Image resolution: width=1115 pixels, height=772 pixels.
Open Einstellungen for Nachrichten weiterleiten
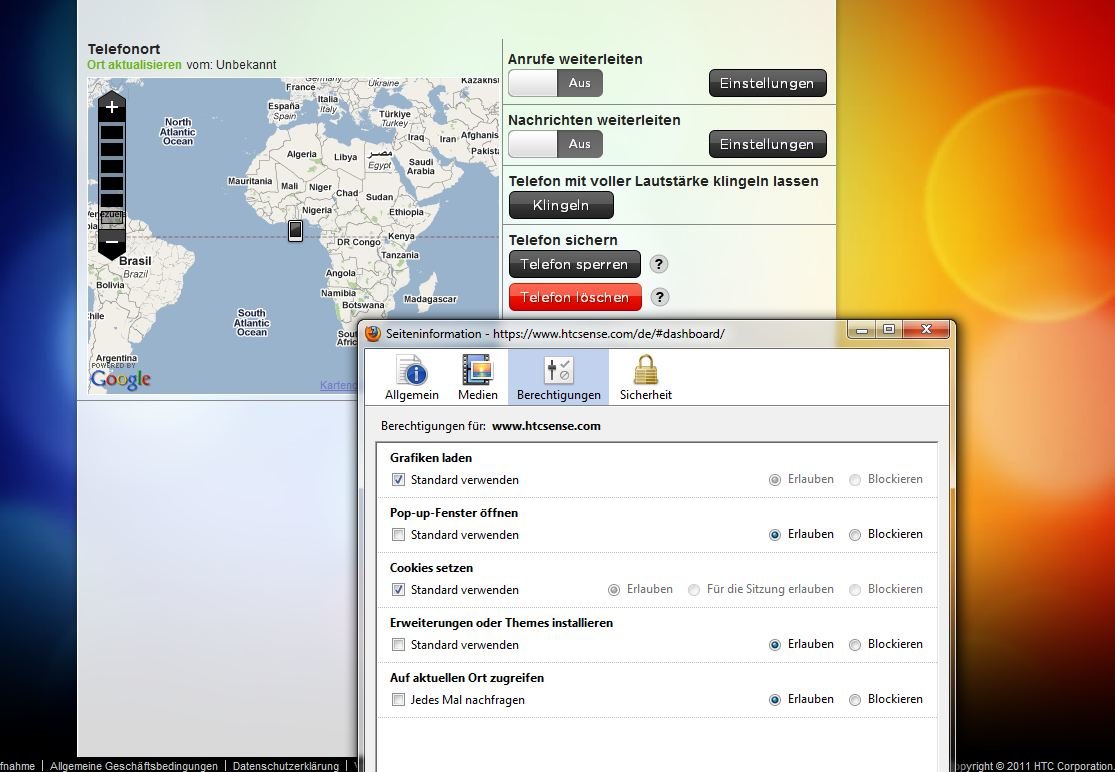point(767,144)
